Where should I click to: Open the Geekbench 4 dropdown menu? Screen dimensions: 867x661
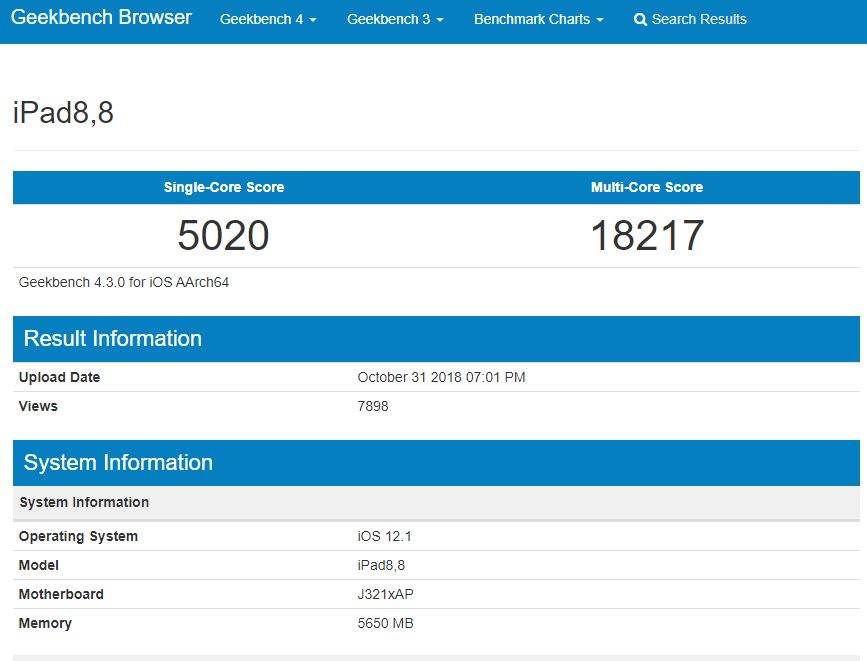coord(268,19)
